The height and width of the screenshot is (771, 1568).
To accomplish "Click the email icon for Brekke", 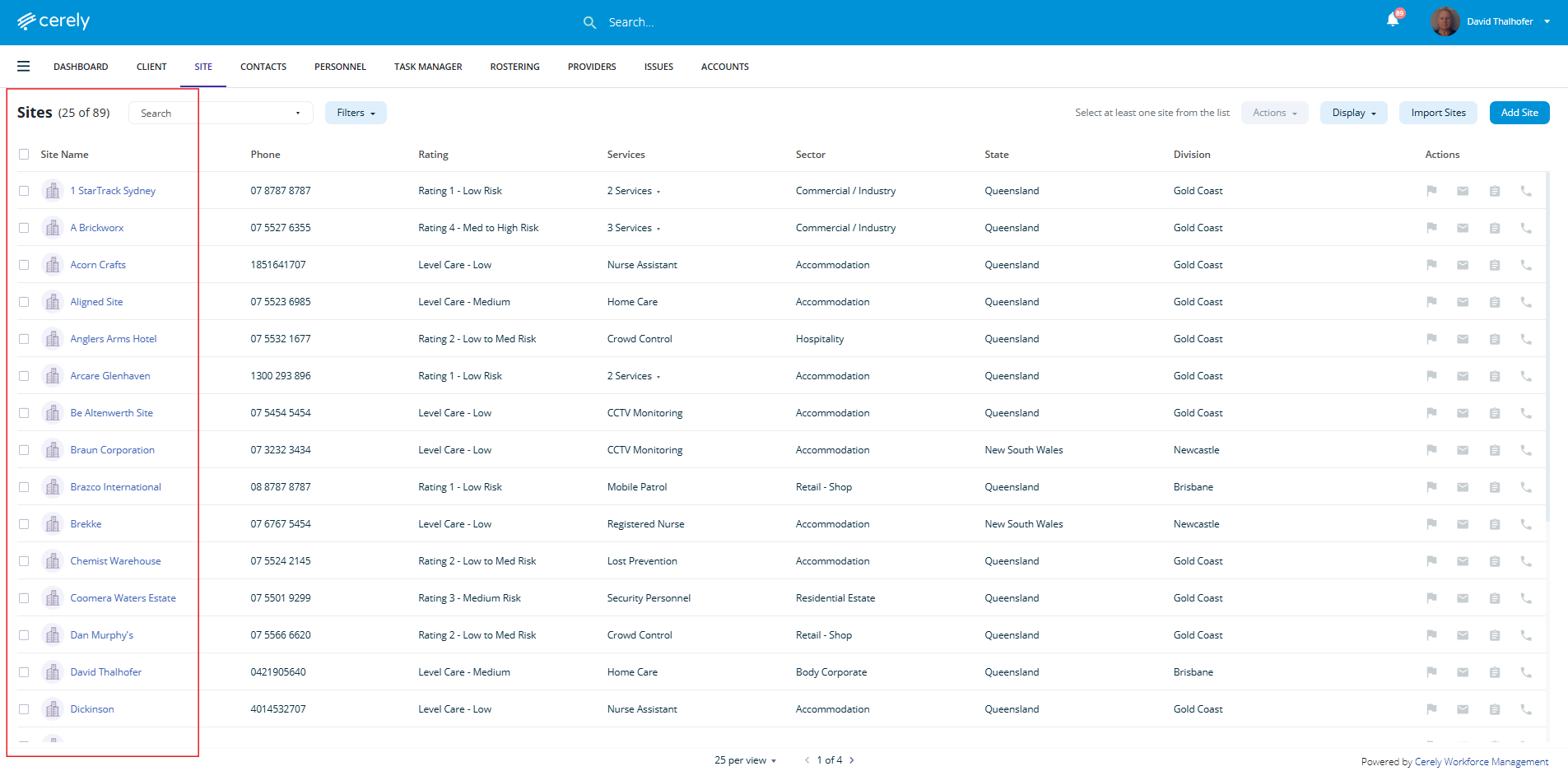I will pos(1463,524).
